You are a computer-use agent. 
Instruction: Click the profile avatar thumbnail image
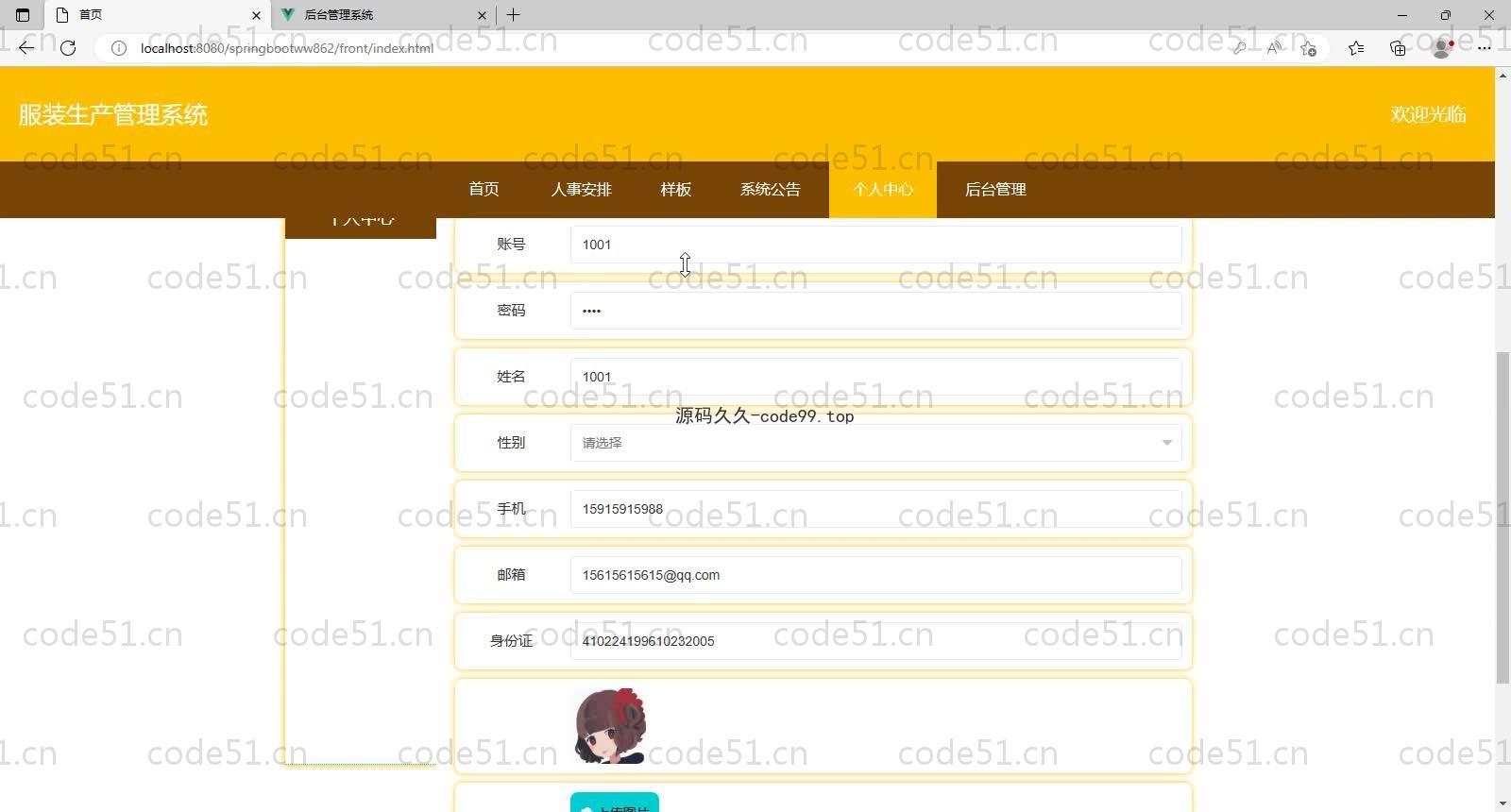click(609, 726)
